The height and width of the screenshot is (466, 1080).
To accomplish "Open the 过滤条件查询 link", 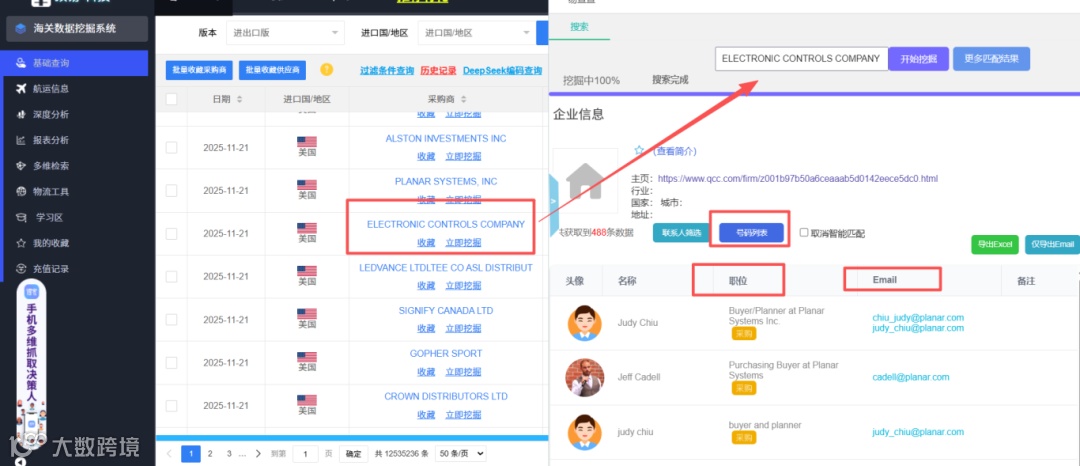I will click(387, 70).
